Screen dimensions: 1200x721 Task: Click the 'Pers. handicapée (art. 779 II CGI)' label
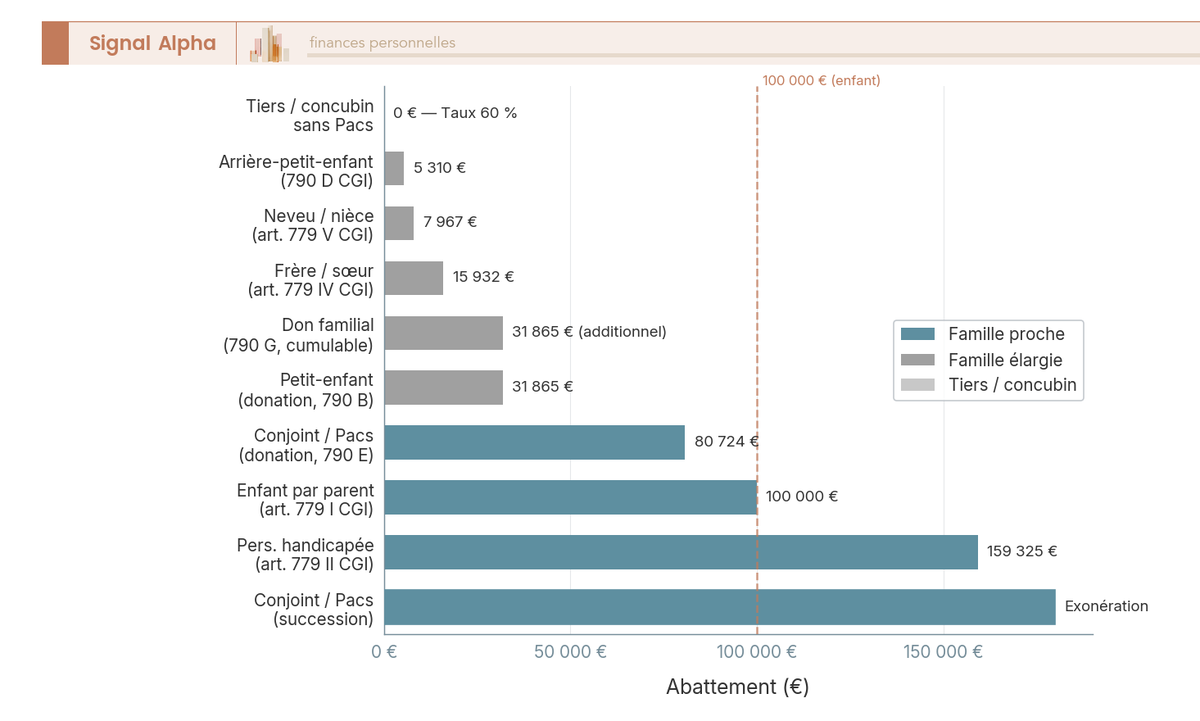coord(305,555)
